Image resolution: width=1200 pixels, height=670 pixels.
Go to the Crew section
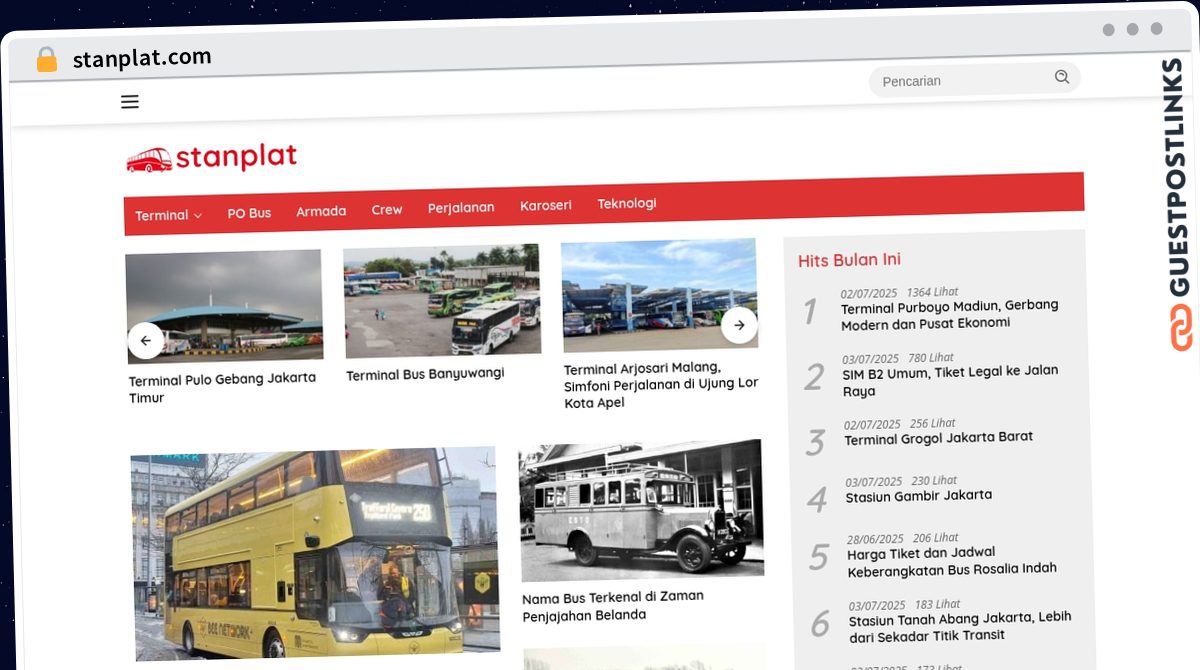click(387, 209)
